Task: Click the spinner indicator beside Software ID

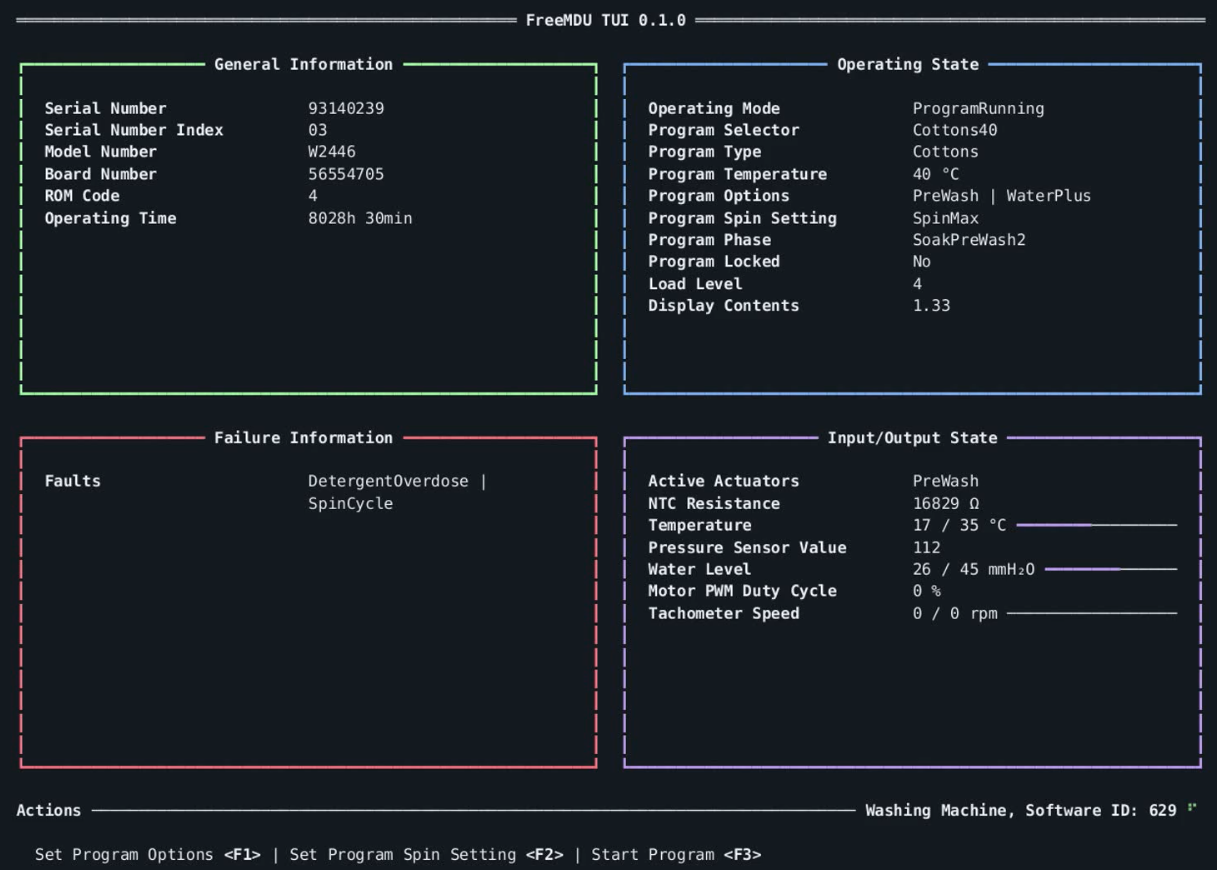Action: (x=1192, y=807)
